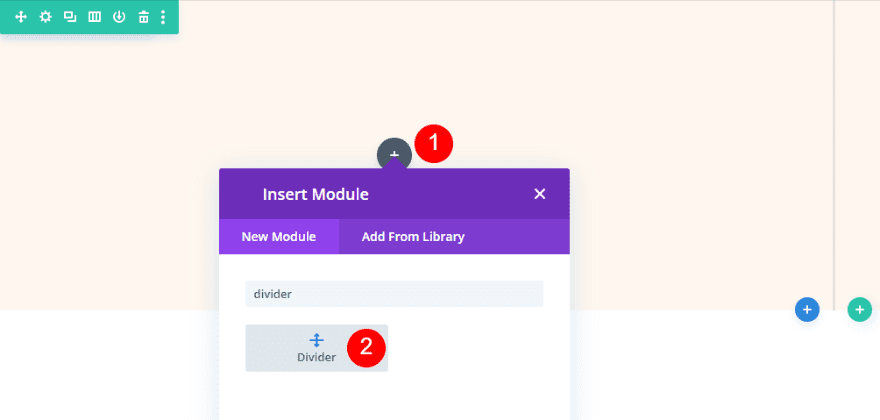The width and height of the screenshot is (880, 420).
Task: Delete the row with trash icon
Action: pyautogui.click(x=143, y=17)
